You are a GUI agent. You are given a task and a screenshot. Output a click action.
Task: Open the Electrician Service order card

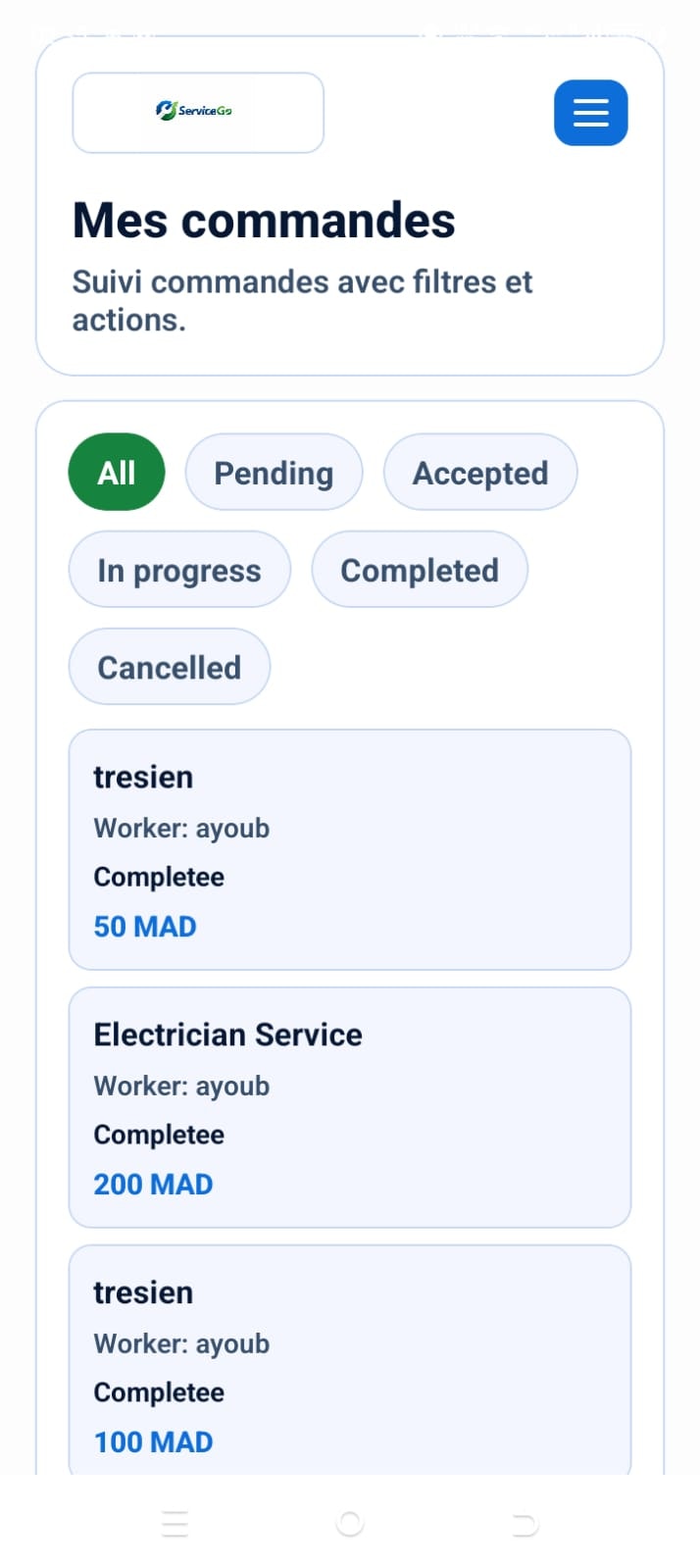[x=349, y=1106]
